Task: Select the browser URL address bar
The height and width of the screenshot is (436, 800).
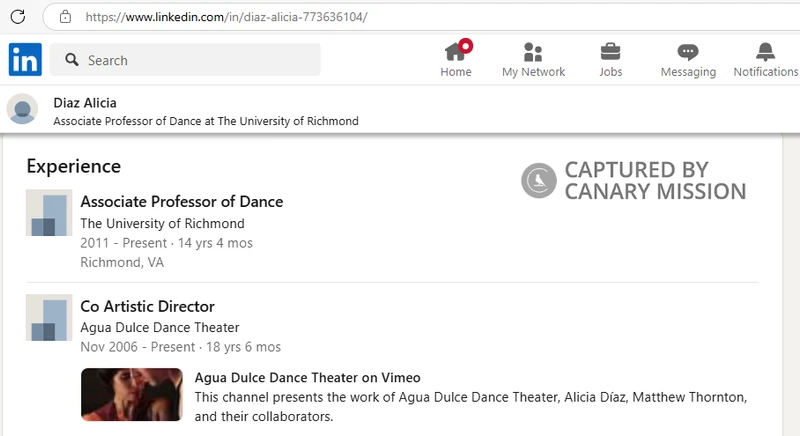Action: tap(400, 17)
